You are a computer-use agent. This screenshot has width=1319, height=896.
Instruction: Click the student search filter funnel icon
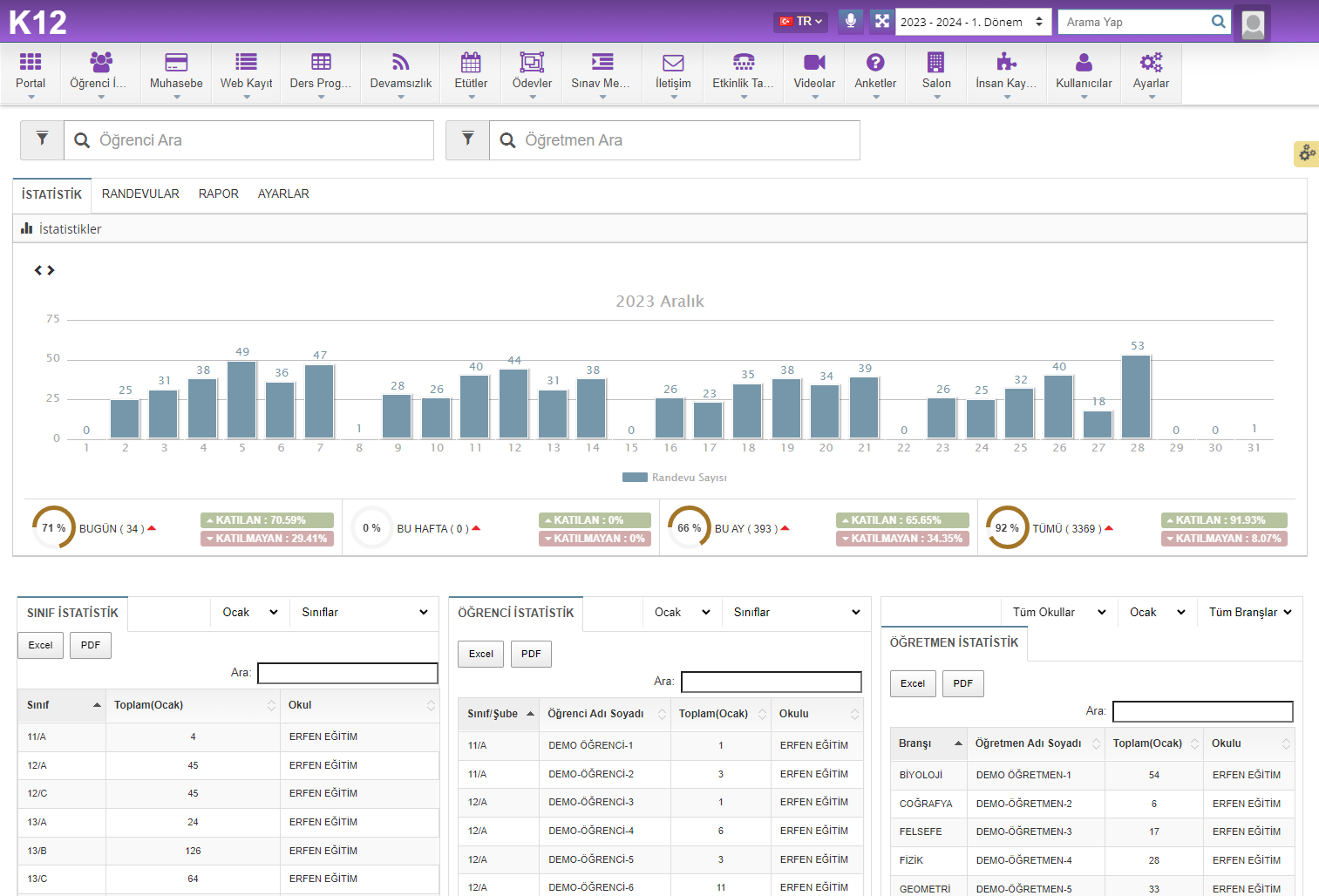tap(42, 139)
